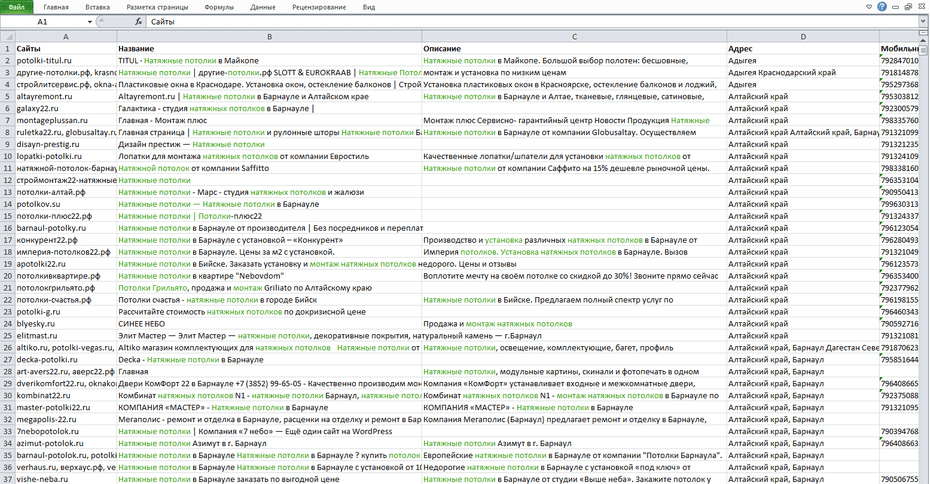Screen dimensions: 930x484
Task: Select cell galaxy22.ru
Action: [66, 109]
